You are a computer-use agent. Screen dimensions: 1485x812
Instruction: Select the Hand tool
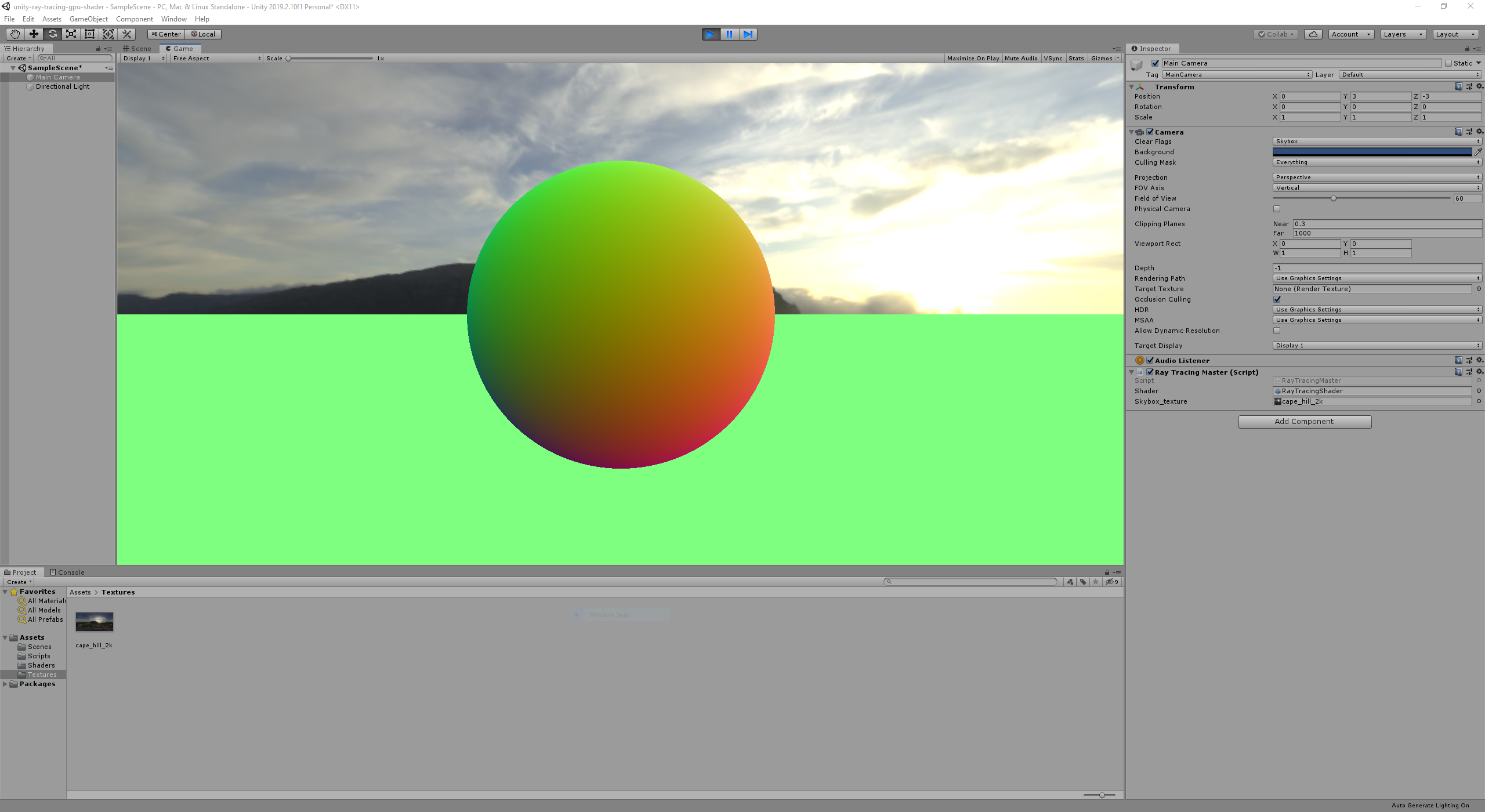(15, 34)
